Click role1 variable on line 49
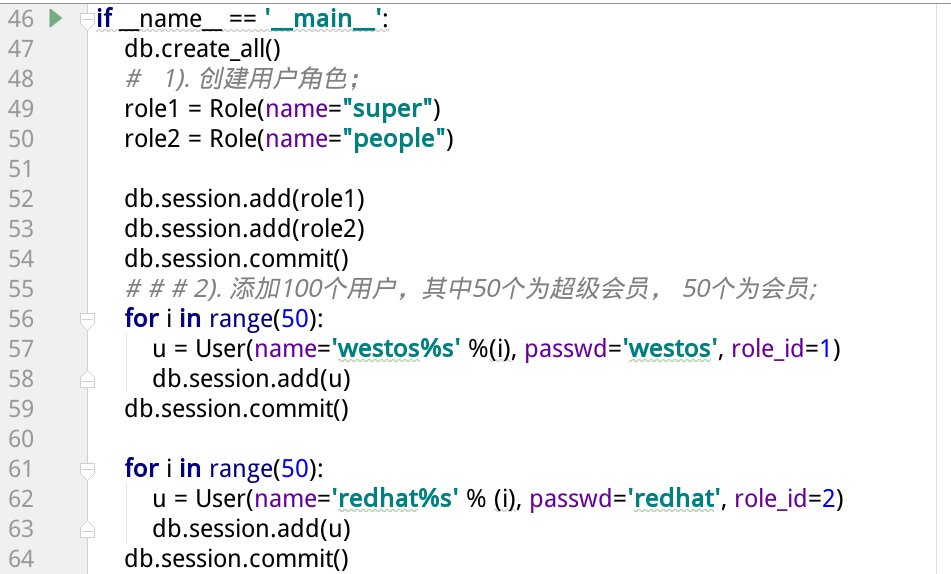Screen dimensions: 951x574 [152, 109]
